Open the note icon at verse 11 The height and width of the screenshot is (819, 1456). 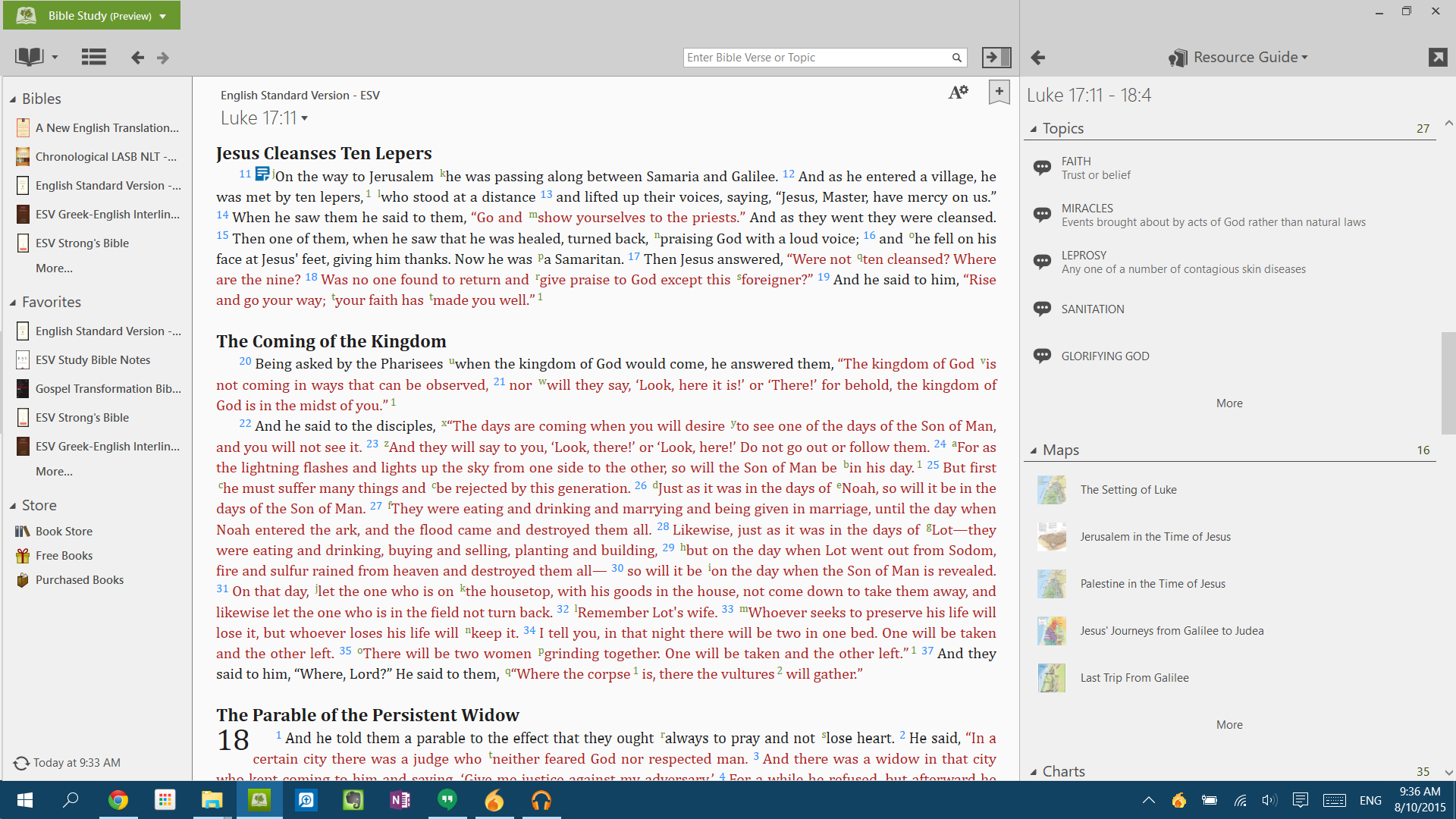(x=262, y=174)
